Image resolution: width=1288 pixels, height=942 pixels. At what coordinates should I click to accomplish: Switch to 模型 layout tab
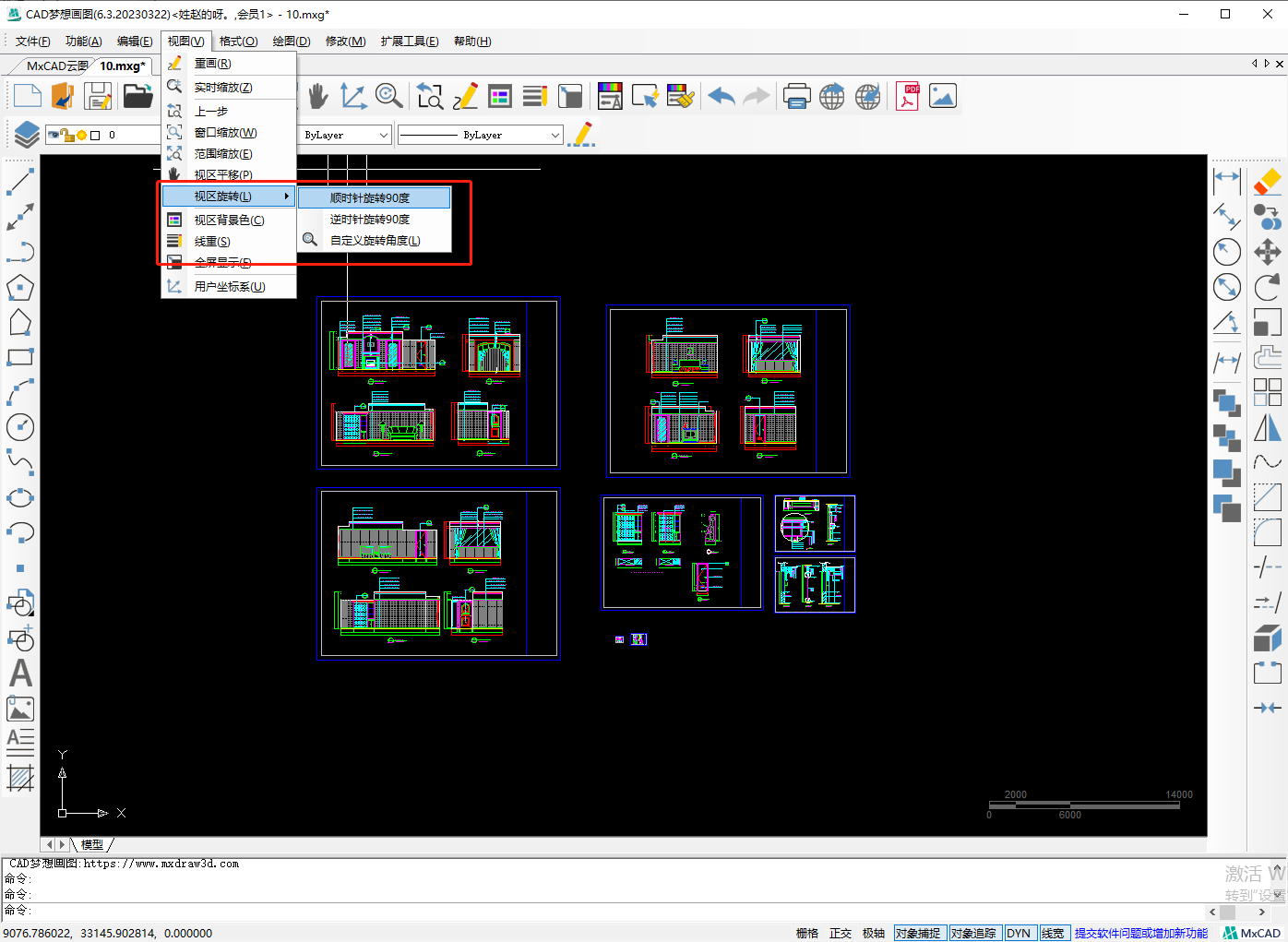92,844
